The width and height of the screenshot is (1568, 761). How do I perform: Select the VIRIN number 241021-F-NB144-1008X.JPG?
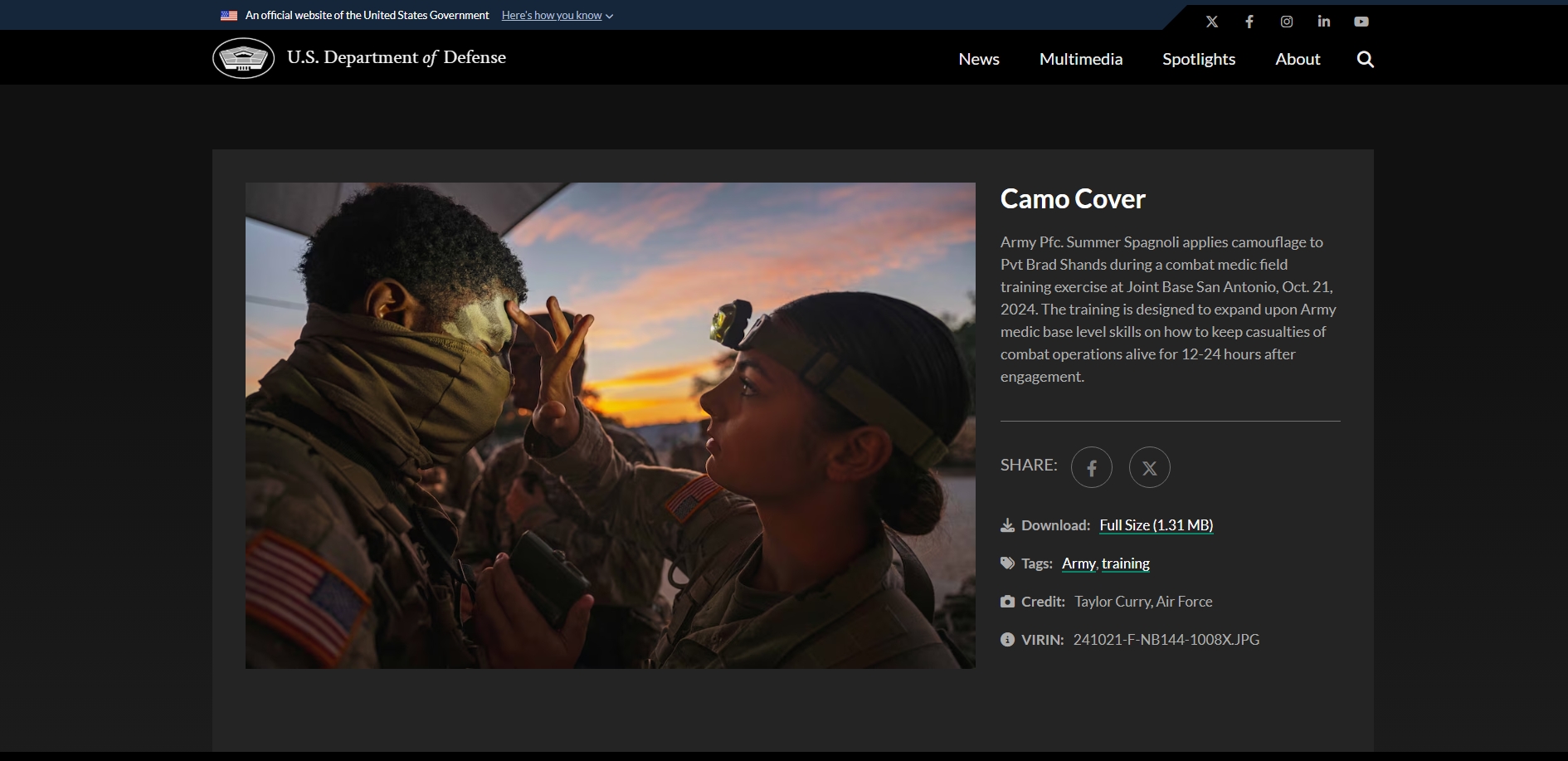[x=1166, y=640]
